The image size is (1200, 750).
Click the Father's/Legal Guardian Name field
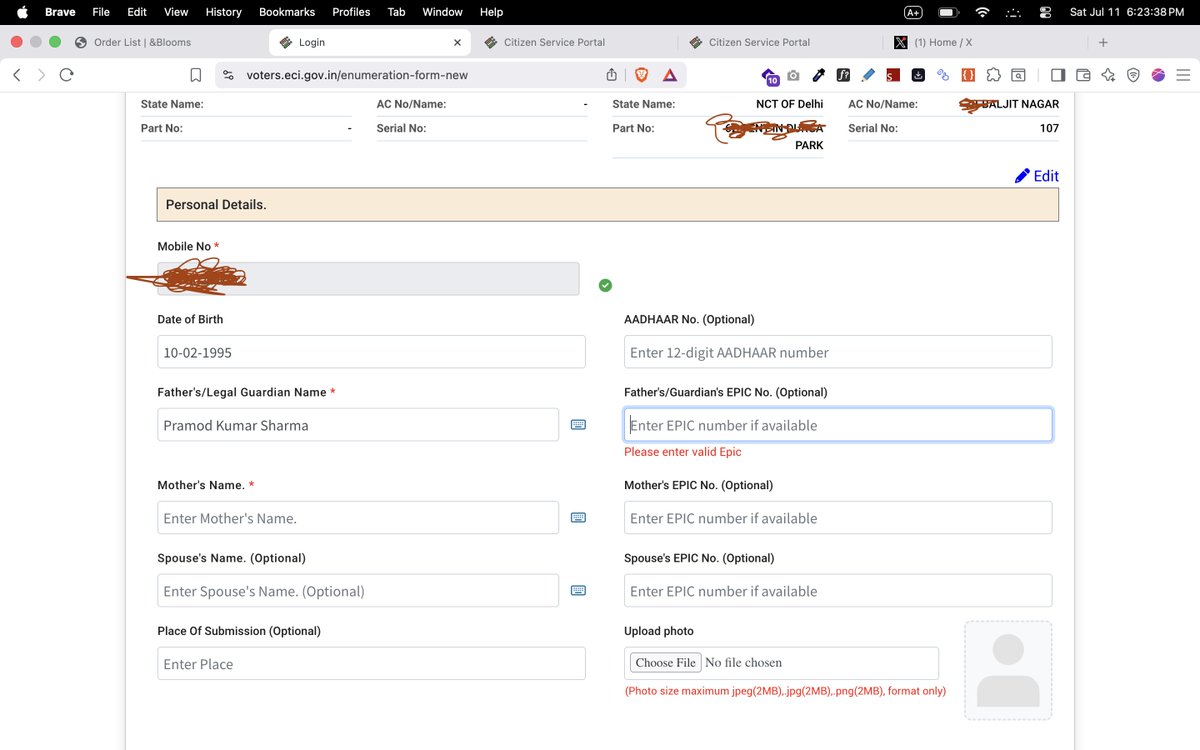(358, 425)
